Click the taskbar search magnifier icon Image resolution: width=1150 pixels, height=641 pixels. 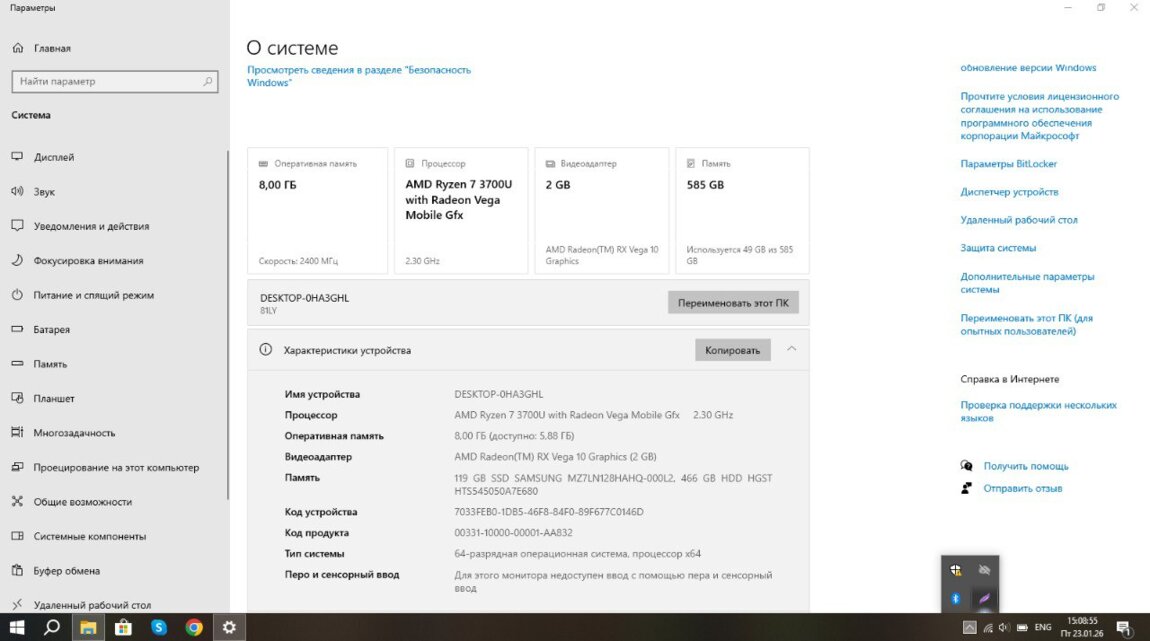click(52, 627)
